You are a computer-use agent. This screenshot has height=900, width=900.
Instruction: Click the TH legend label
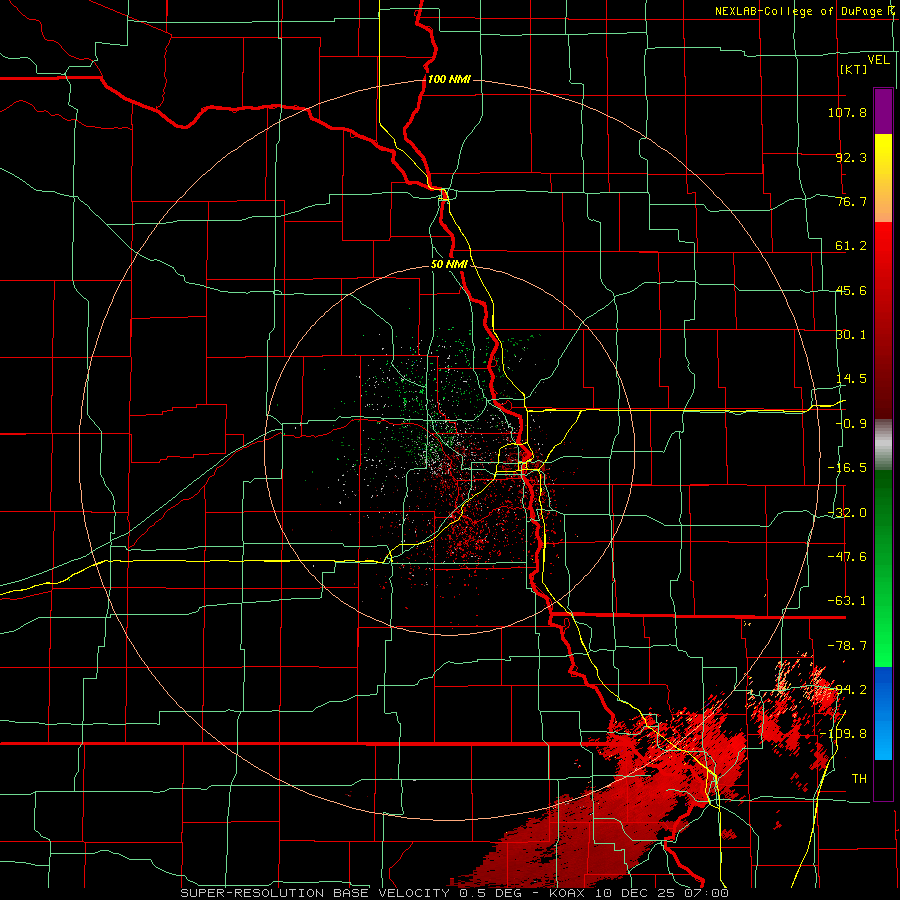(x=859, y=779)
